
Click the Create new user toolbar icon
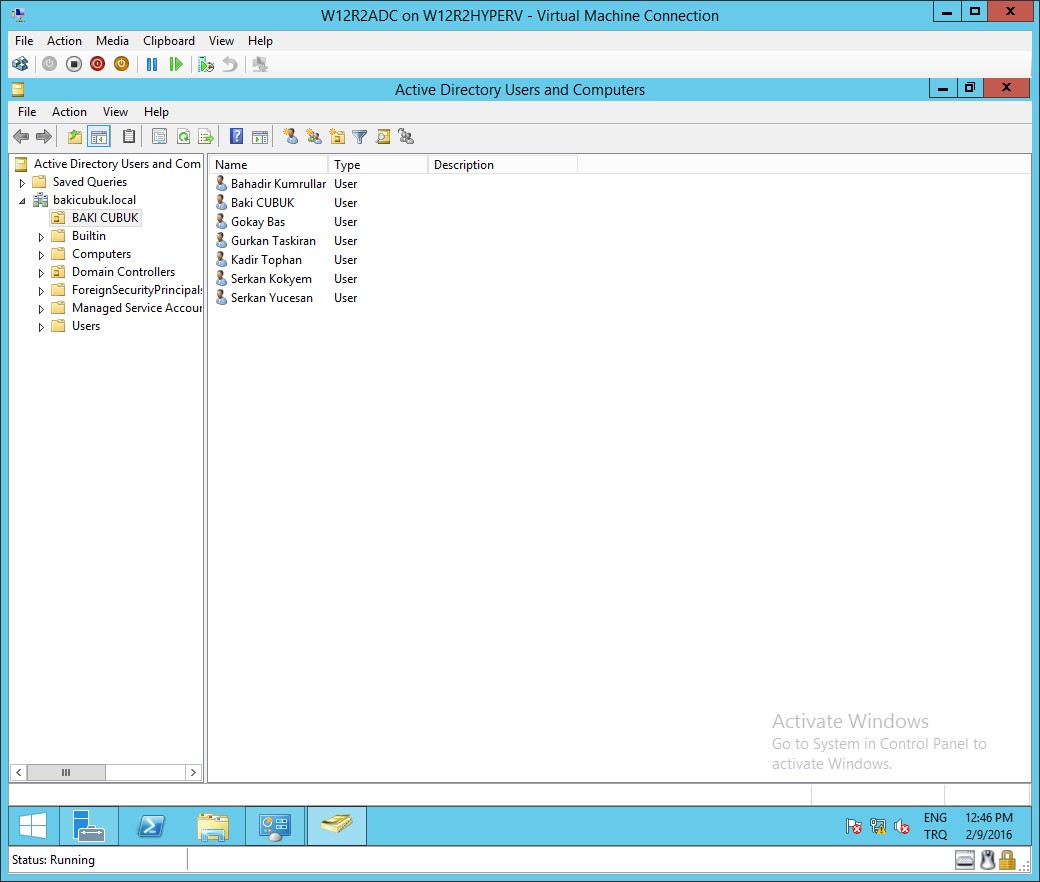point(290,137)
